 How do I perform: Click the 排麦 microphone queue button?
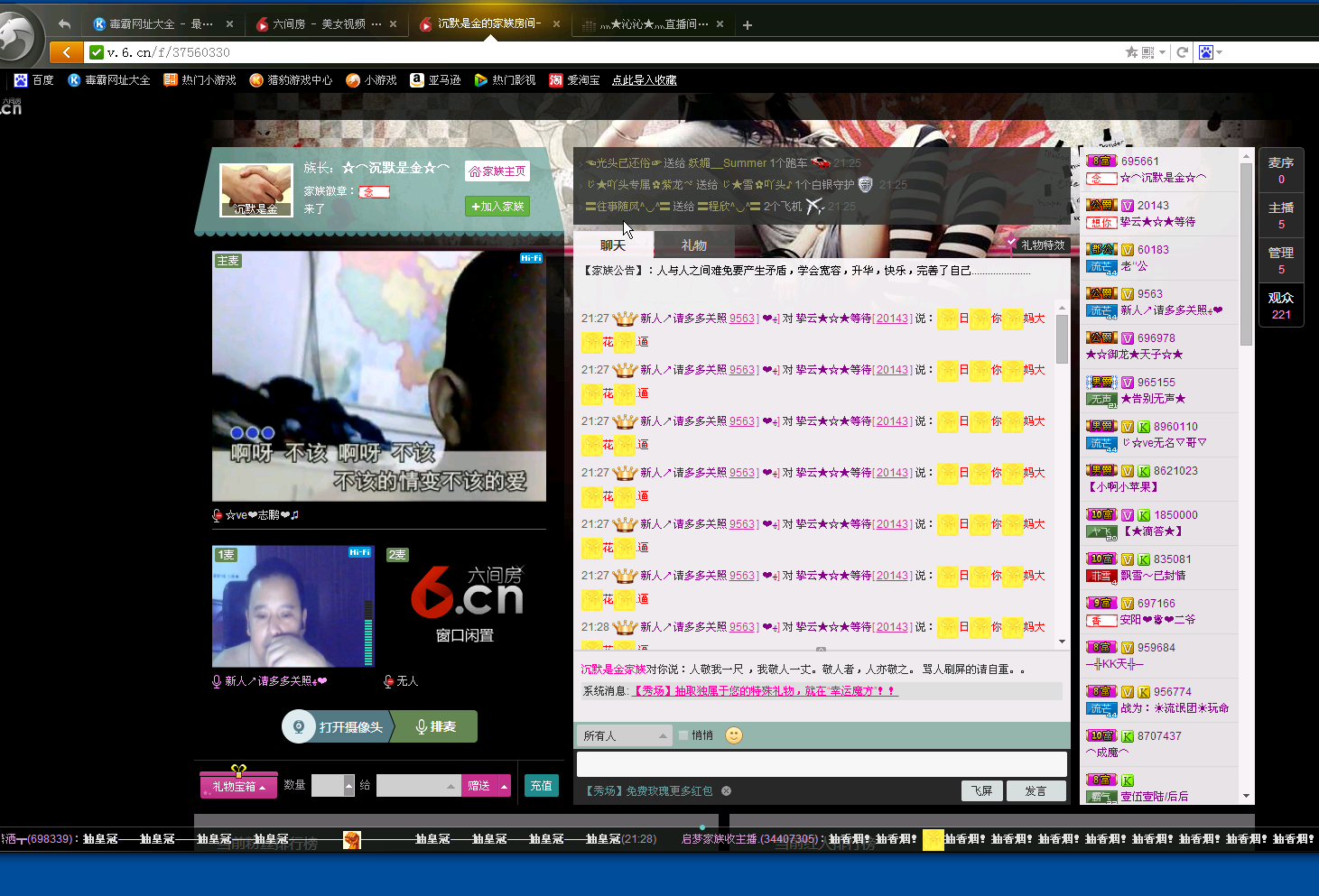click(x=436, y=726)
